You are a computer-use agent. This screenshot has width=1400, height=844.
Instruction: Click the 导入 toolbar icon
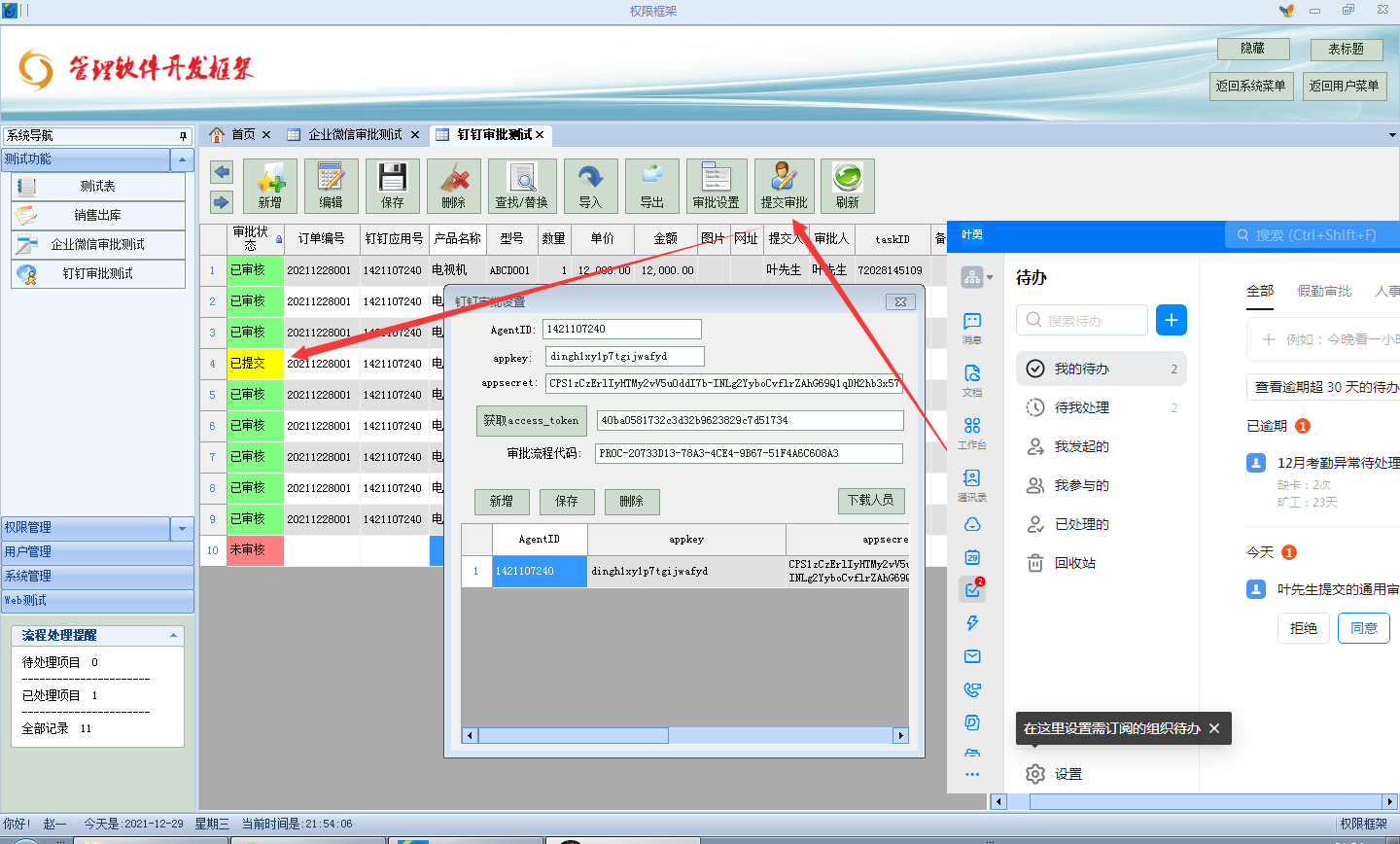(x=591, y=186)
